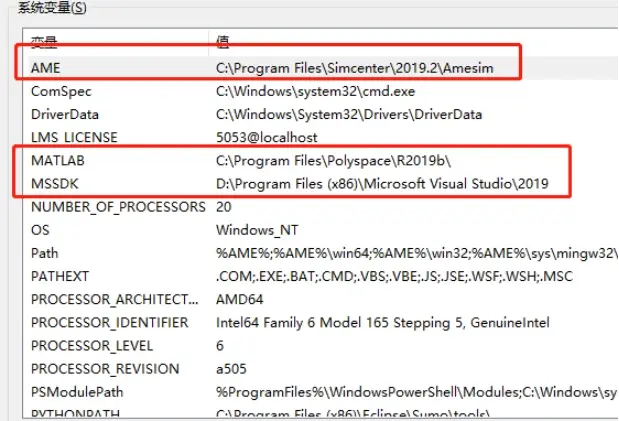Screen dimensions: 619x421
Task: Click the Intel64 Family 6 value
Action: coord(383,323)
